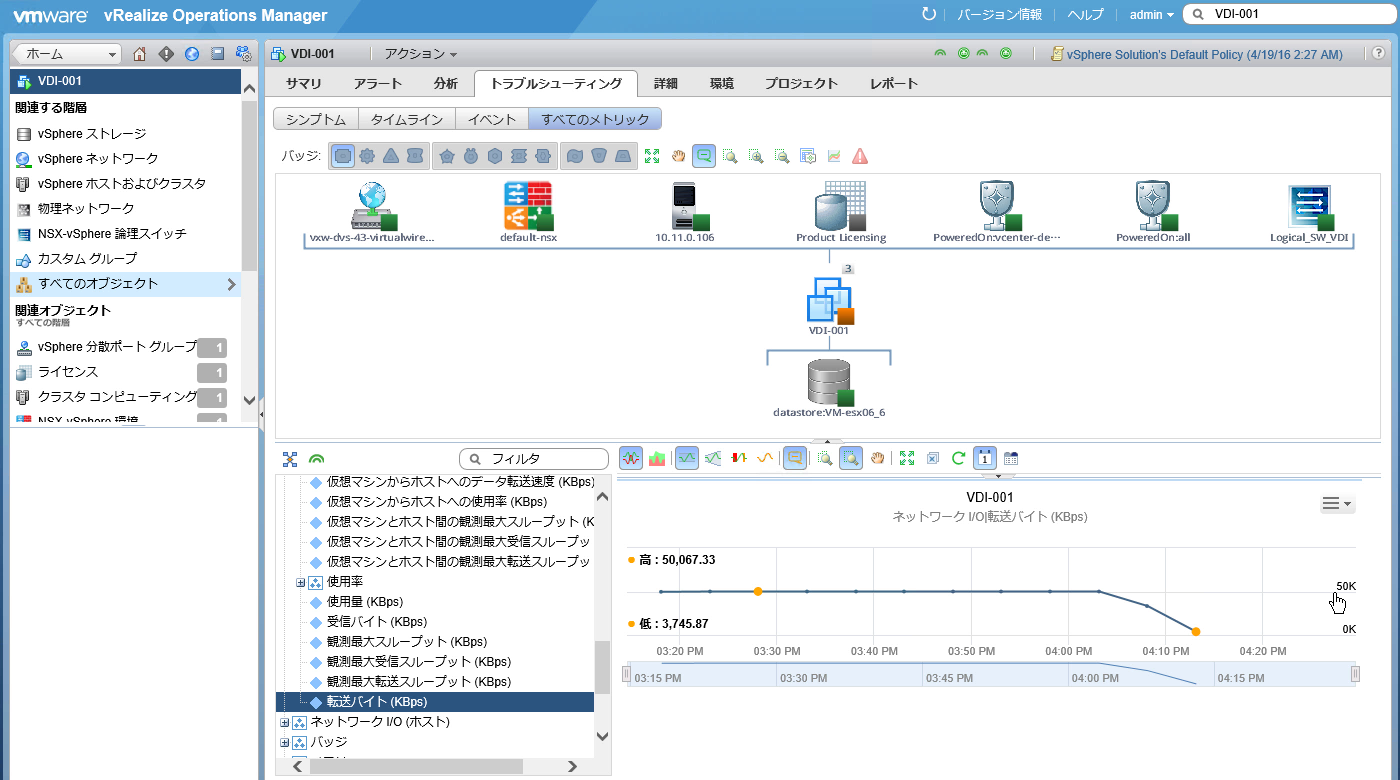The width and height of the screenshot is (1400, 780).
Task: Click the VDI-001 virtual machine icon in topology
Action: [x=830, y=300]
